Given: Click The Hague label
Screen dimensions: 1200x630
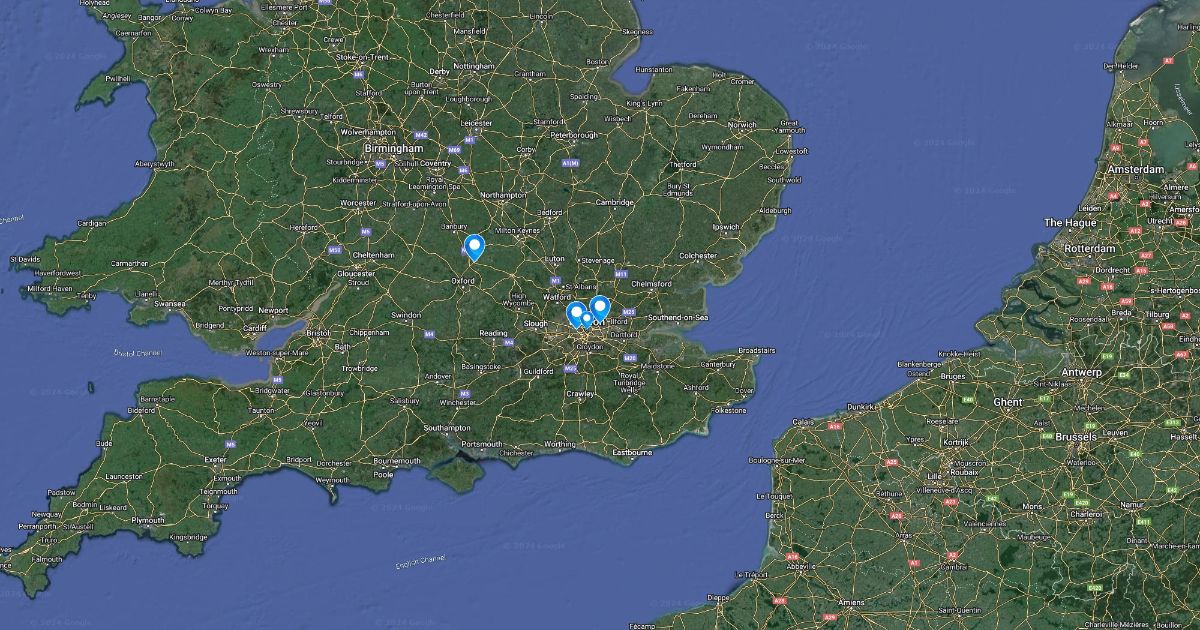Looking at the screenshot, I should [x=1065, y=222].
